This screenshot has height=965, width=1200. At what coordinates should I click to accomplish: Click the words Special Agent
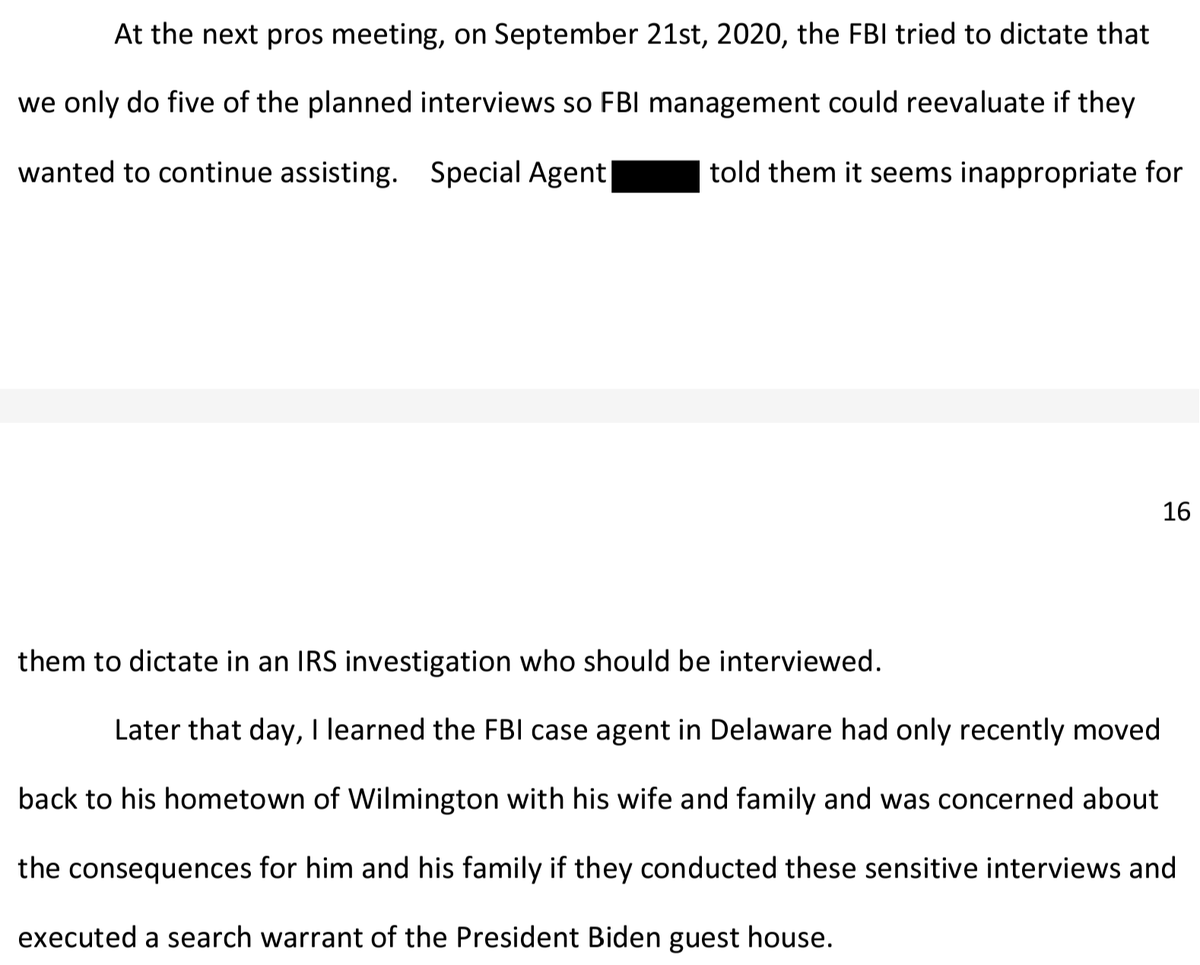click(x=518, y=174)
